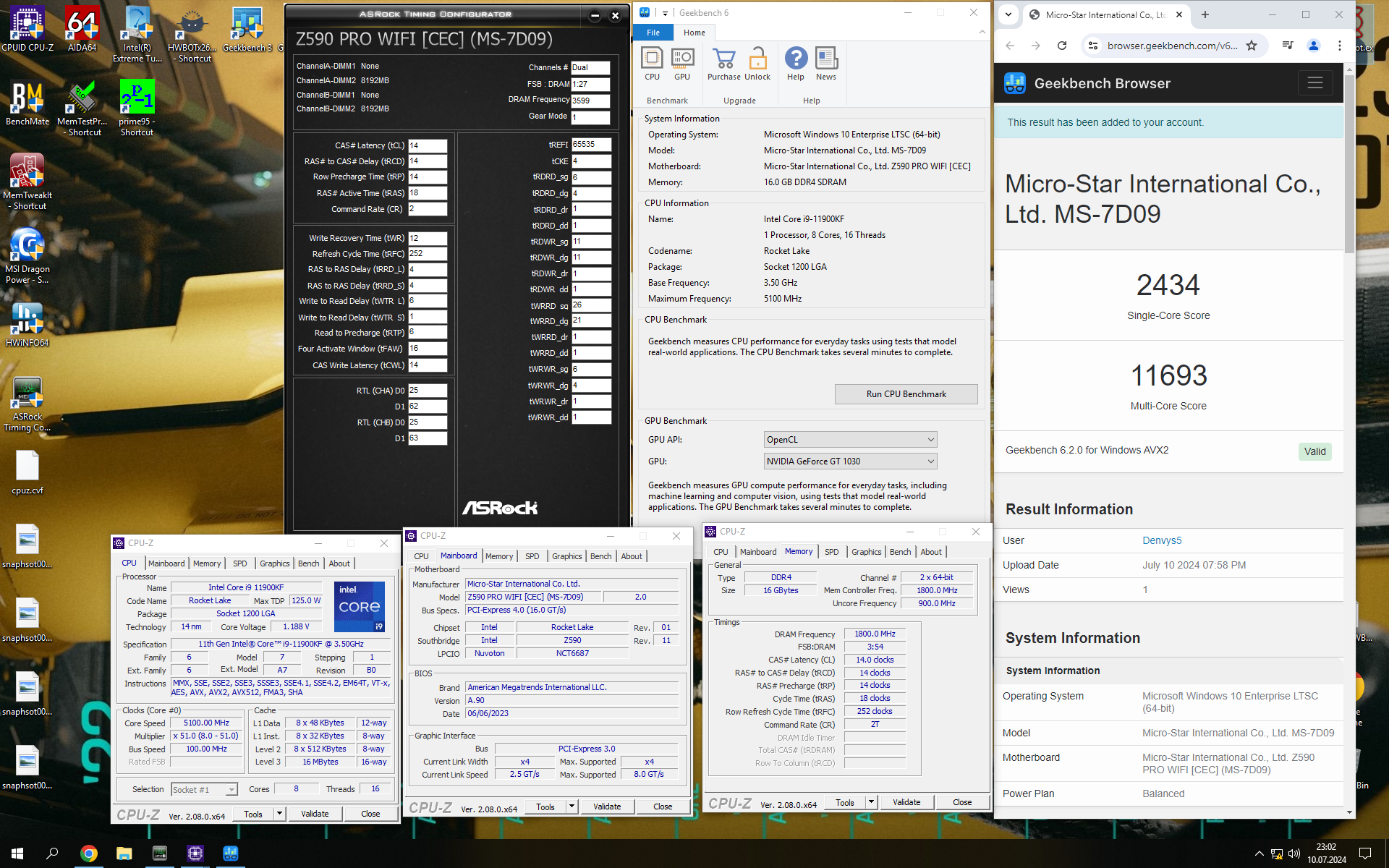The image size is (1389, 868).
Task: Open the HWiNFO64 desktop icon
Action: [x=27, y=324]
